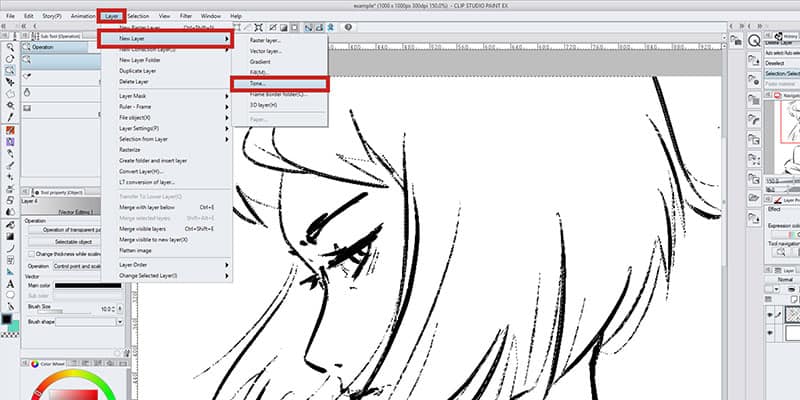Select the Text tool (A icon)
800x400 pixels.
10,284
